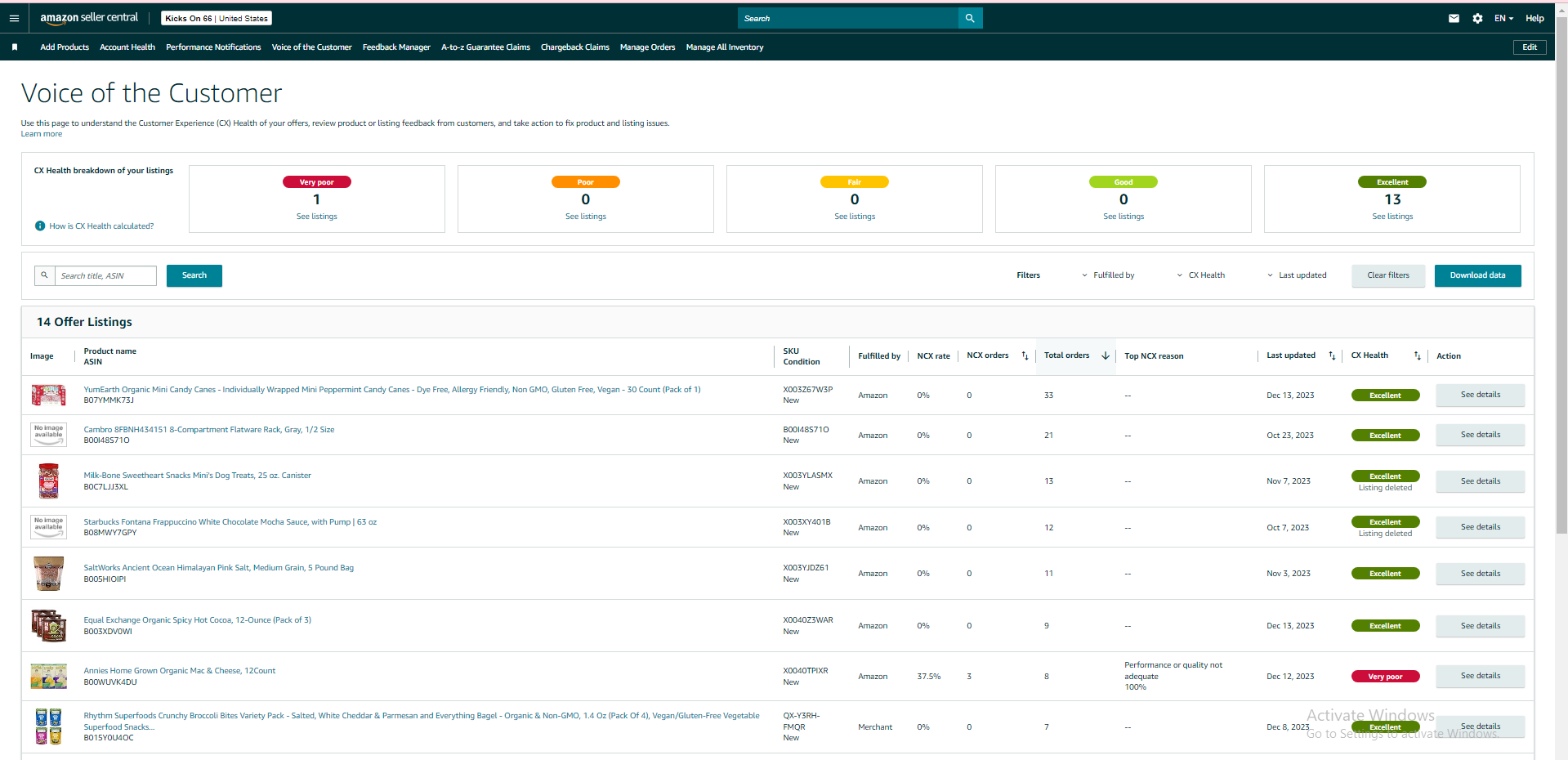
Task: Go to Manage Orders
Action: (647, 47)
